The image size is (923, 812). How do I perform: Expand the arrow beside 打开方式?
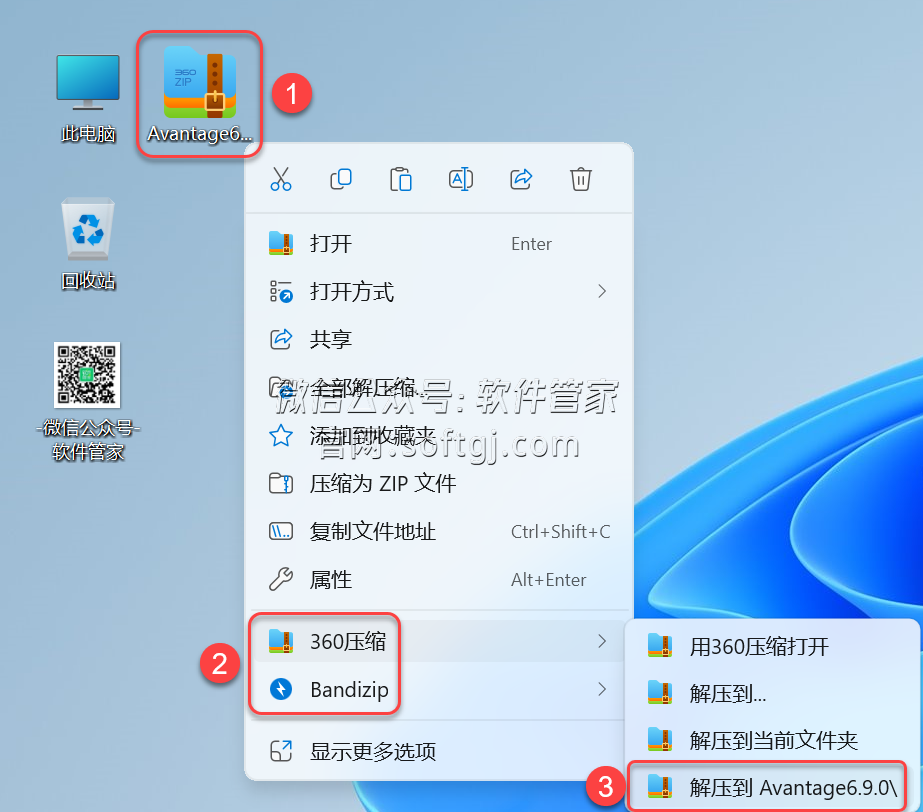602,291
